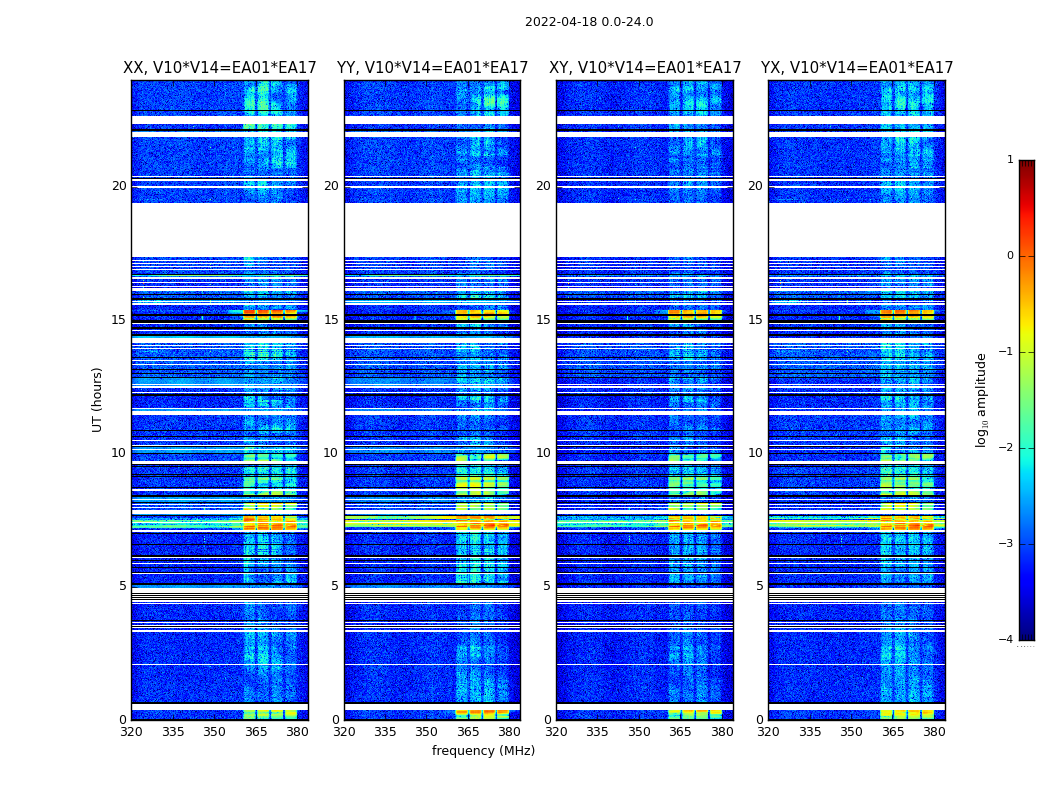The width and height of the screenshot is (1050, 800).
Task: Click the 380 tick label under YX panel
Action: [x=934, y=732]
